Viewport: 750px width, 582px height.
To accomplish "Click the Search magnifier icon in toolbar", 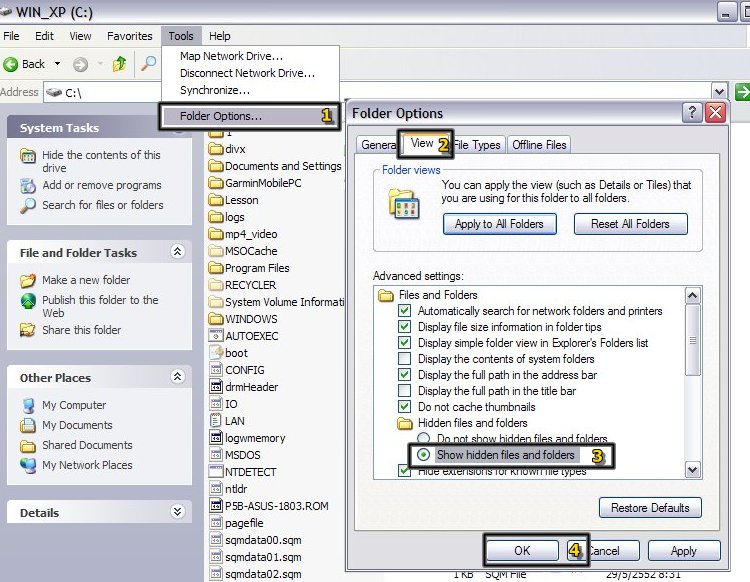I will coord(149,64).
